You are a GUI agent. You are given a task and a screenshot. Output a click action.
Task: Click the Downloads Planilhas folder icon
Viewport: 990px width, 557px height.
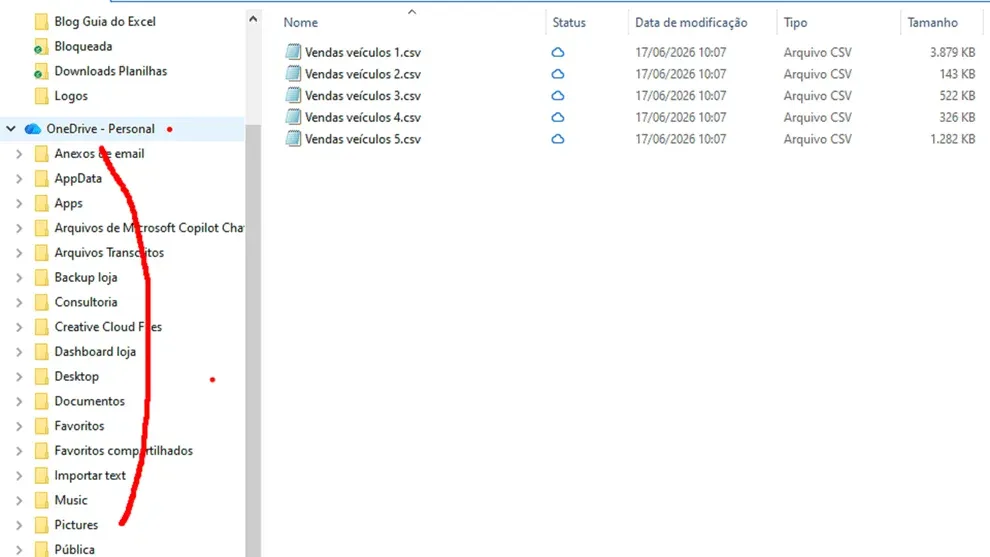(x=42, y=71)
